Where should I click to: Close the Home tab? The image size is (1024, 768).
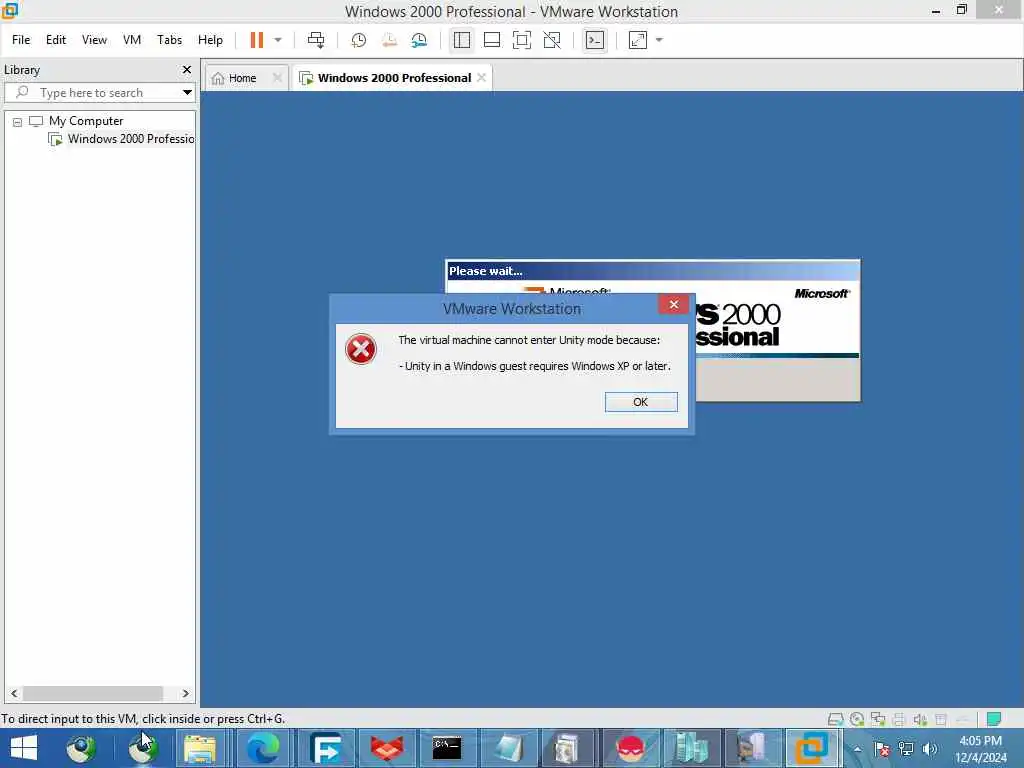[278, 78]
